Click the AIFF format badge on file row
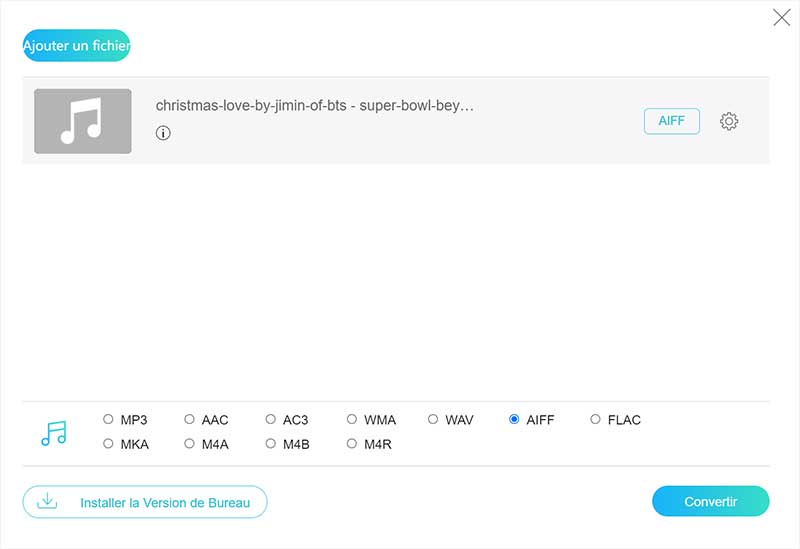The height and width of the screenshot is (549, 800). tap(671, 121)
